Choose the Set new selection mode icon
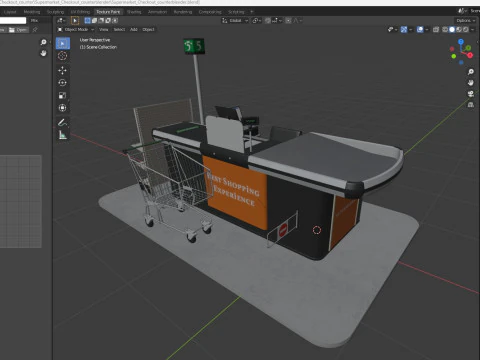 87,21
